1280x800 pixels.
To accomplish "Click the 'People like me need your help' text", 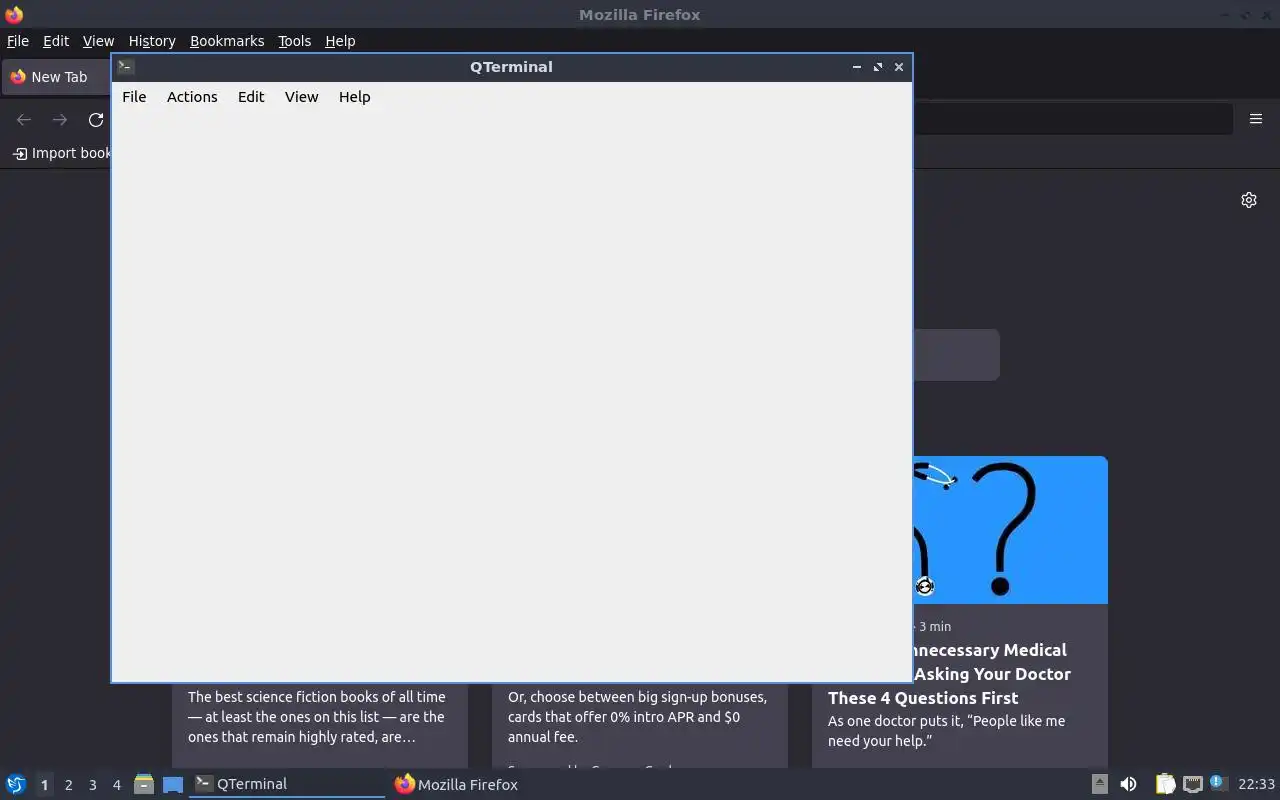I will pos(946,731).
